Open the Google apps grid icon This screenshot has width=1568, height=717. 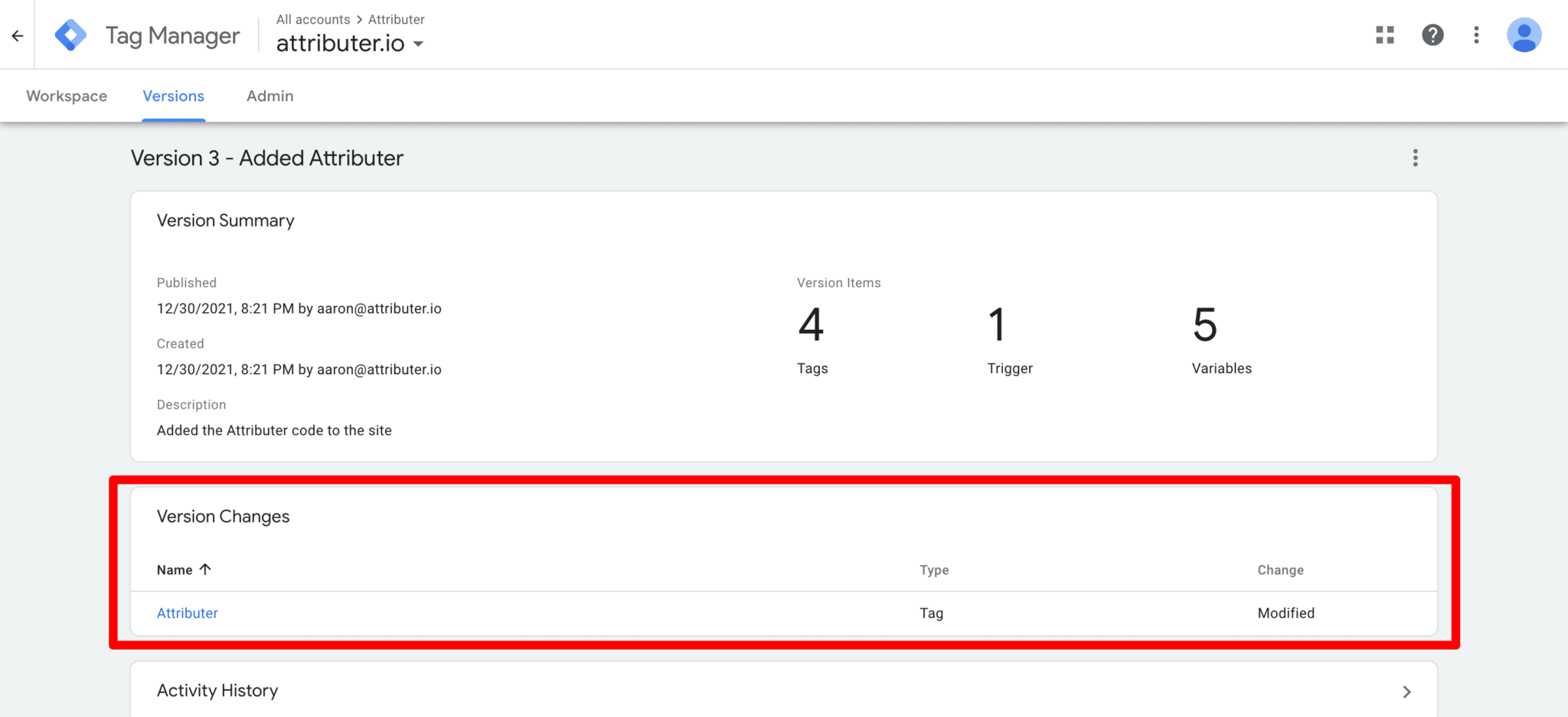[x=1385, y=35]
